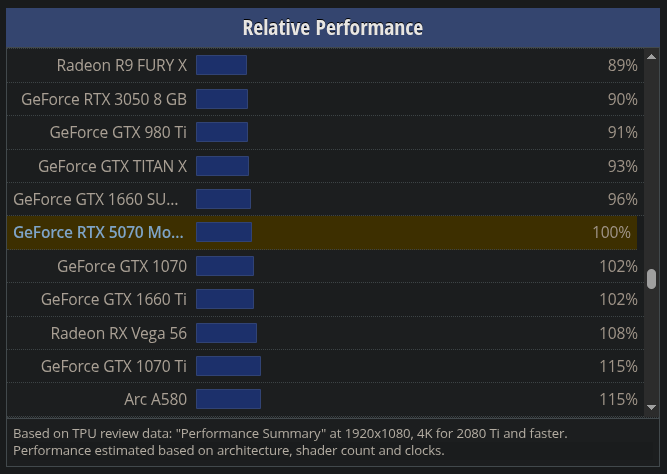Screen dimensions: 667x474
Task: Click the GeForce GTX 1070 Ti link
Action: 114,366
